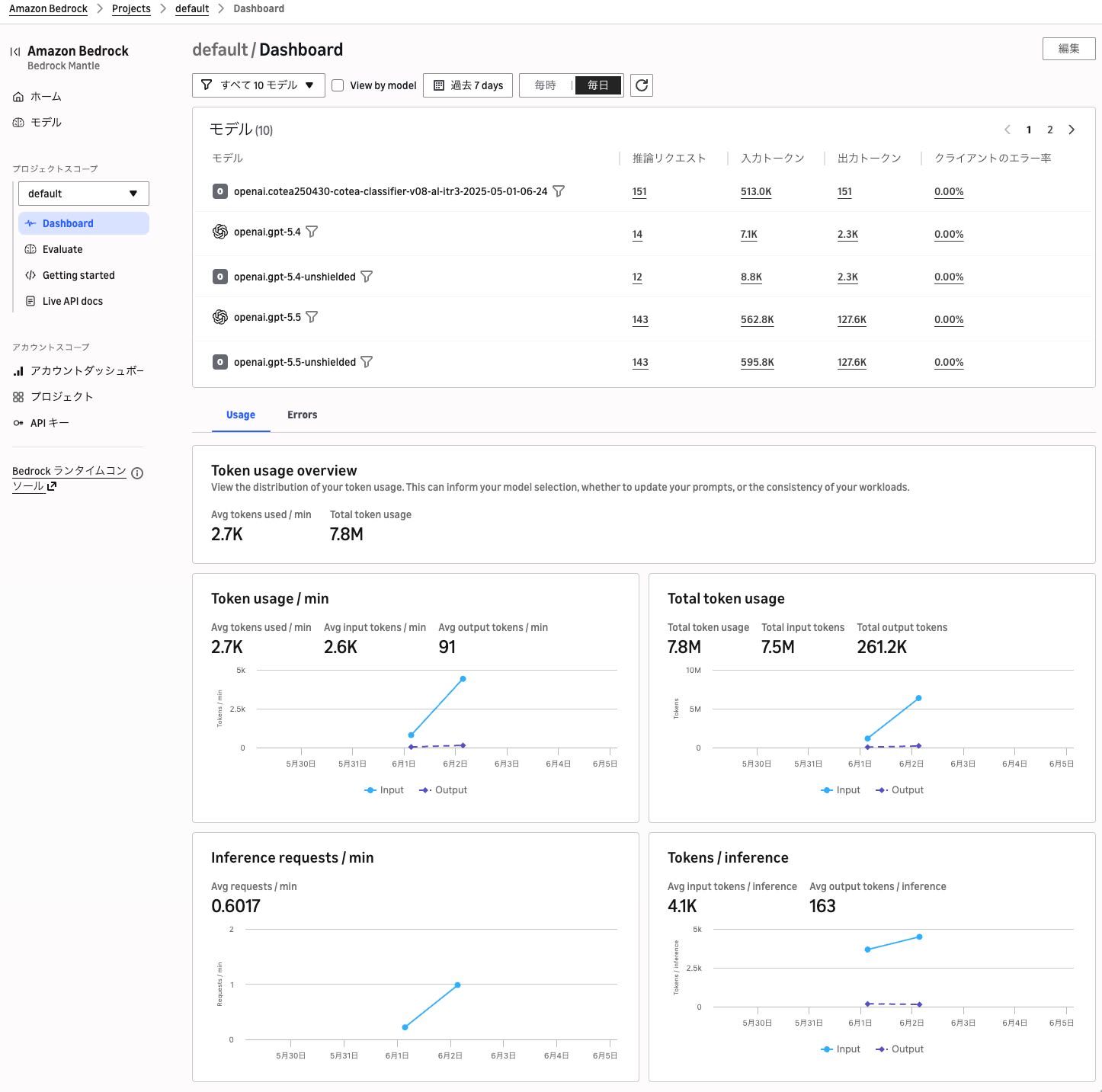Click the Output legend marker under Token usage / min

tap(425, 790)
